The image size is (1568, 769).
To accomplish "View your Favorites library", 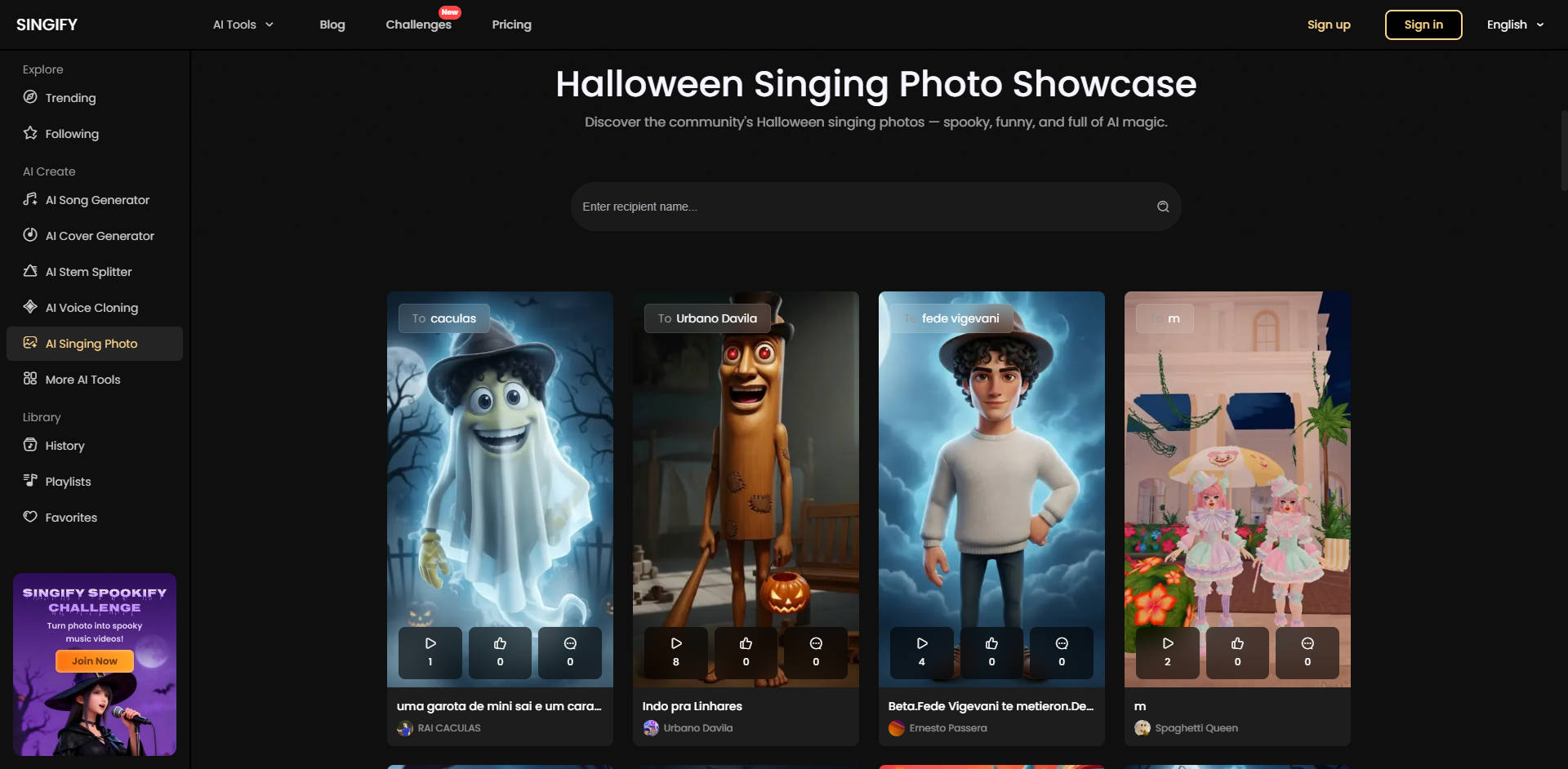I will click(x=70, y=517).
